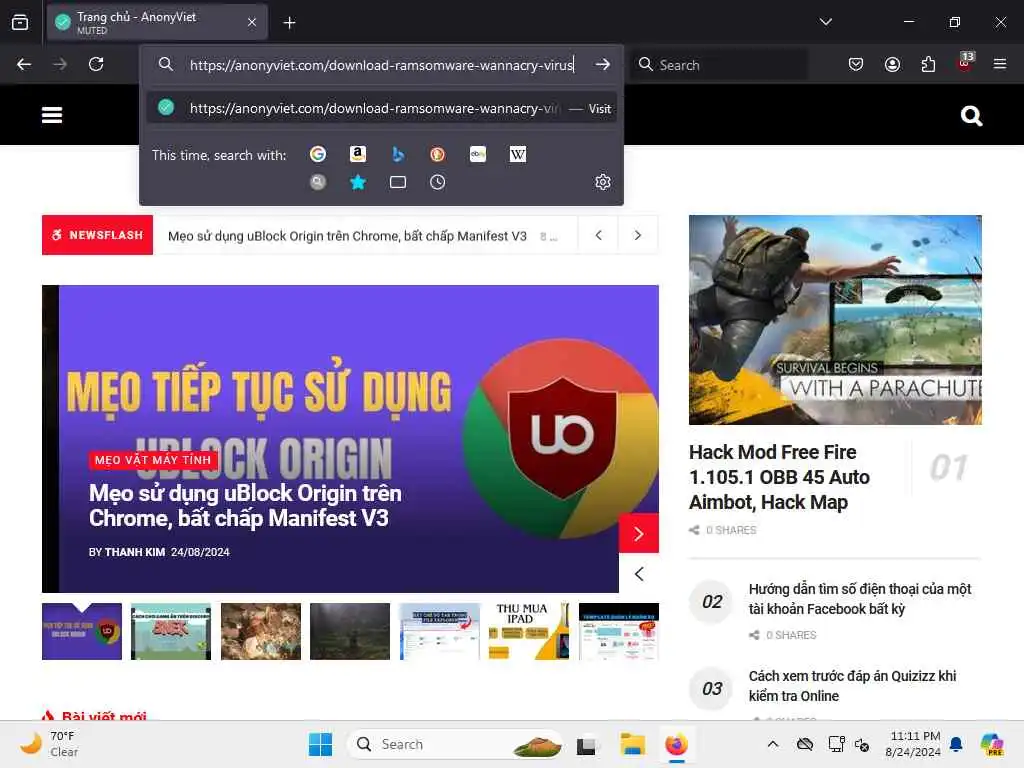
Task: Select last template slider thumbnail
Action: (x=618, y=632)
